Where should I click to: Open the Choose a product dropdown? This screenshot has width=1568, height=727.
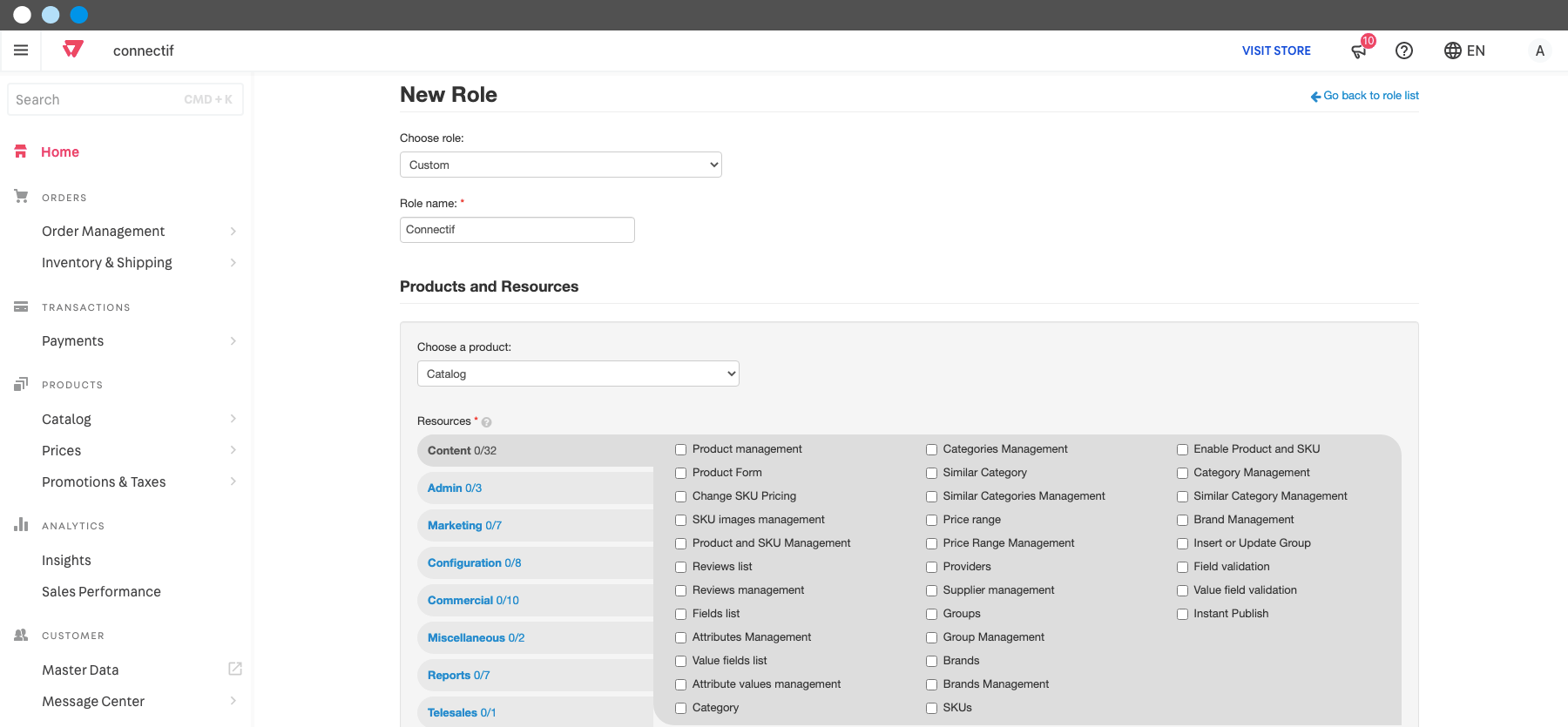pyautogui.click(x=578, y=374)
